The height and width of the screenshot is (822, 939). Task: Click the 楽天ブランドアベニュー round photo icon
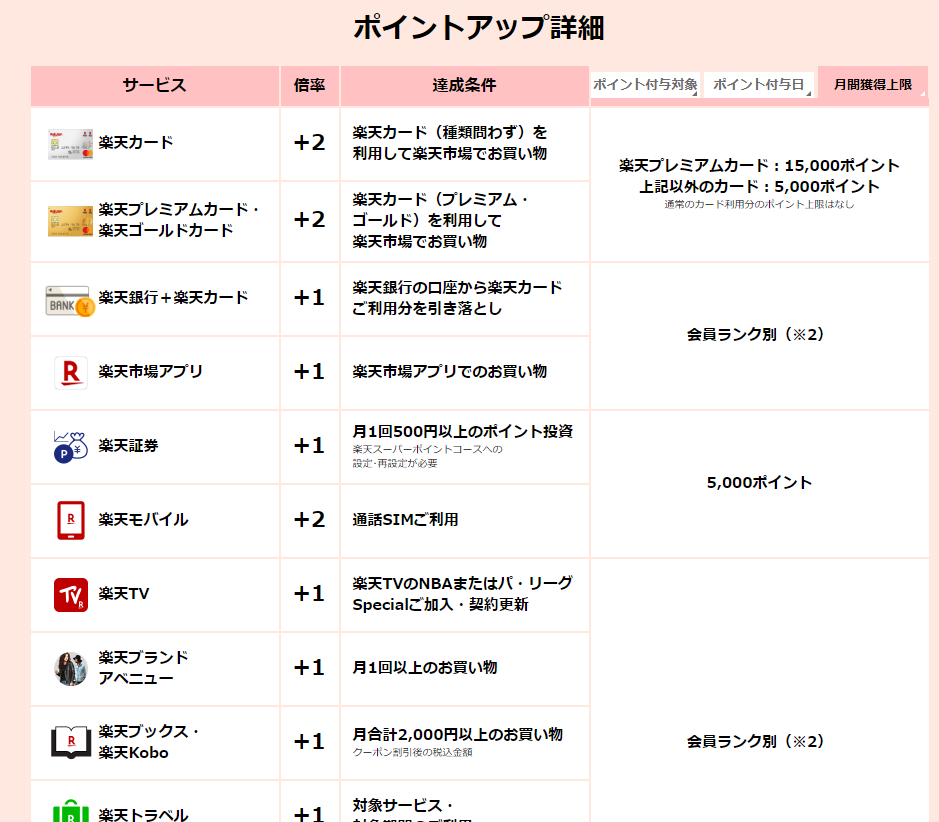point(70,668)
